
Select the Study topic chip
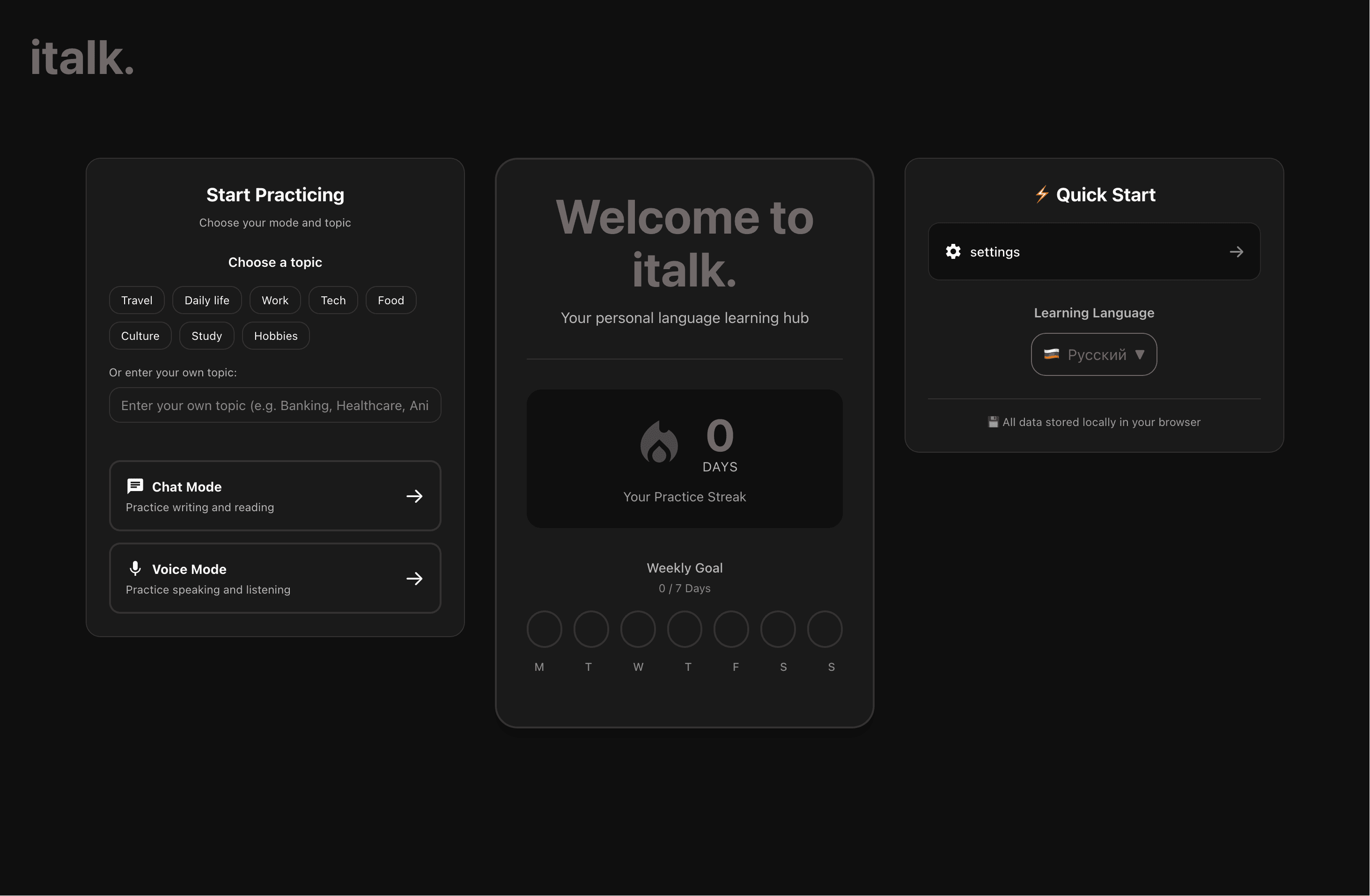[x=206, y=336]
